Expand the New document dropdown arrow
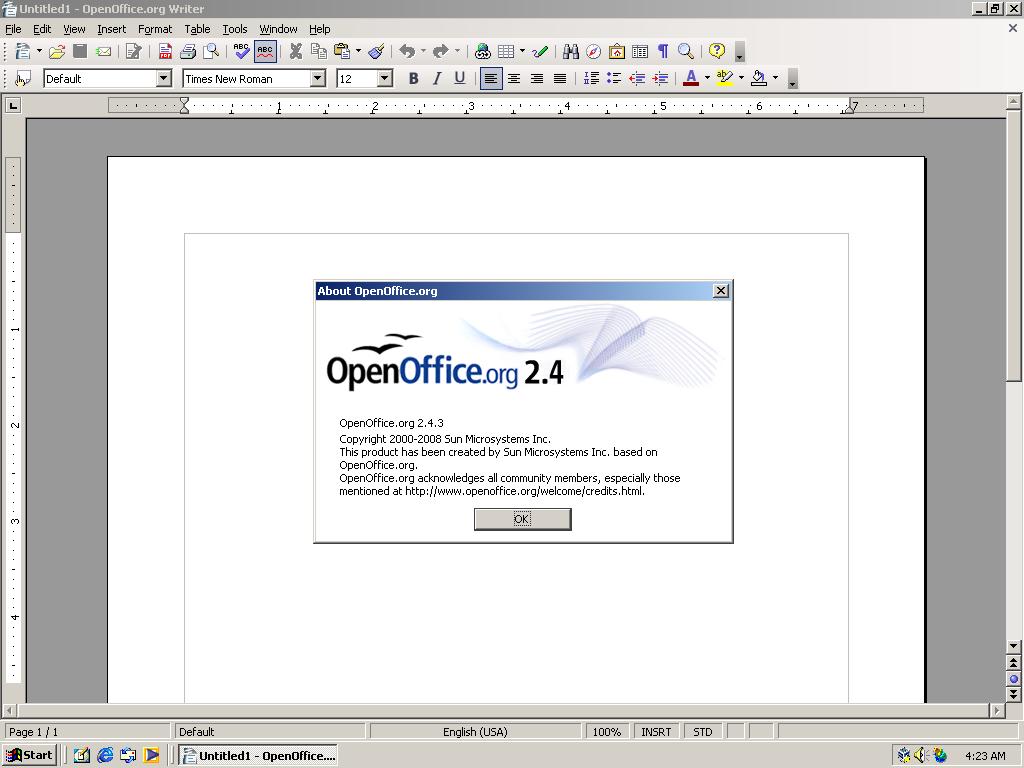1024x768 pixels. 39,51
